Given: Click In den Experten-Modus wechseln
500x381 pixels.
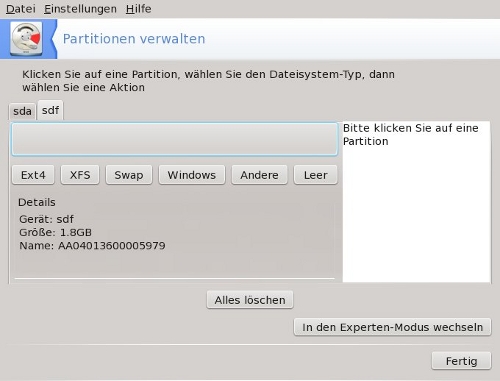Looking at the screenshot, I should click(393, 327).
